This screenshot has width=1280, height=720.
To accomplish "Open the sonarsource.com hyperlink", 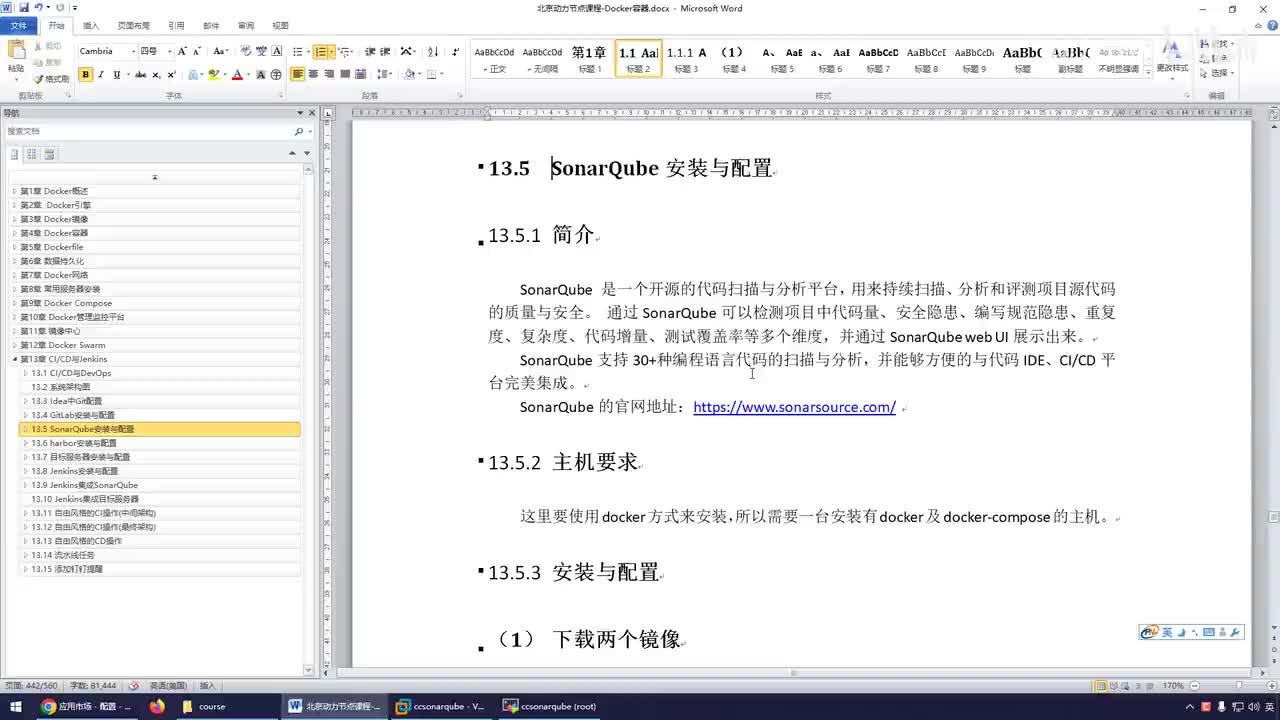I will 794,407.
